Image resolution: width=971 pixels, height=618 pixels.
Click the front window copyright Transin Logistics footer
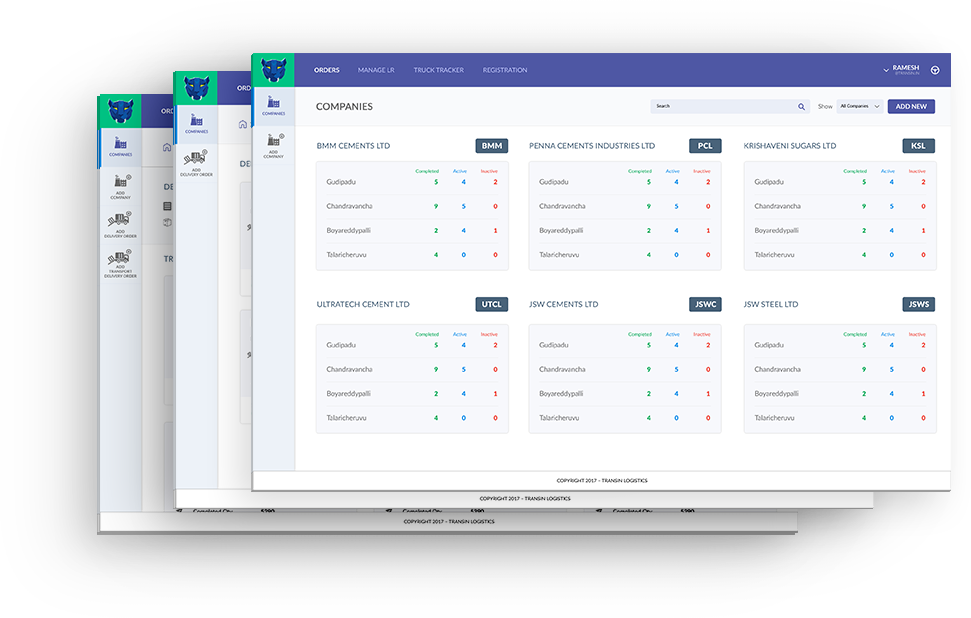602,481
